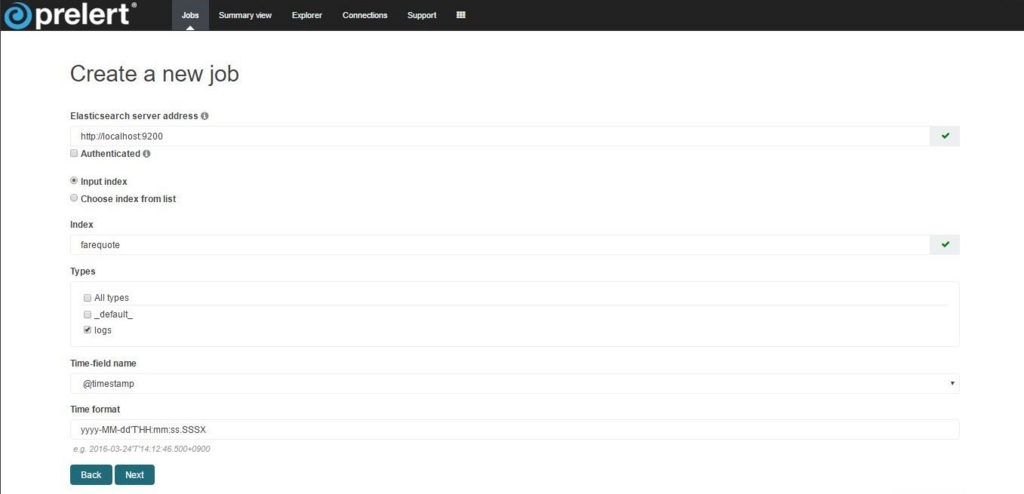Viewport: 1024px width, 494px height.
Task: Select the Input index radio button
Action: point(74,181)
